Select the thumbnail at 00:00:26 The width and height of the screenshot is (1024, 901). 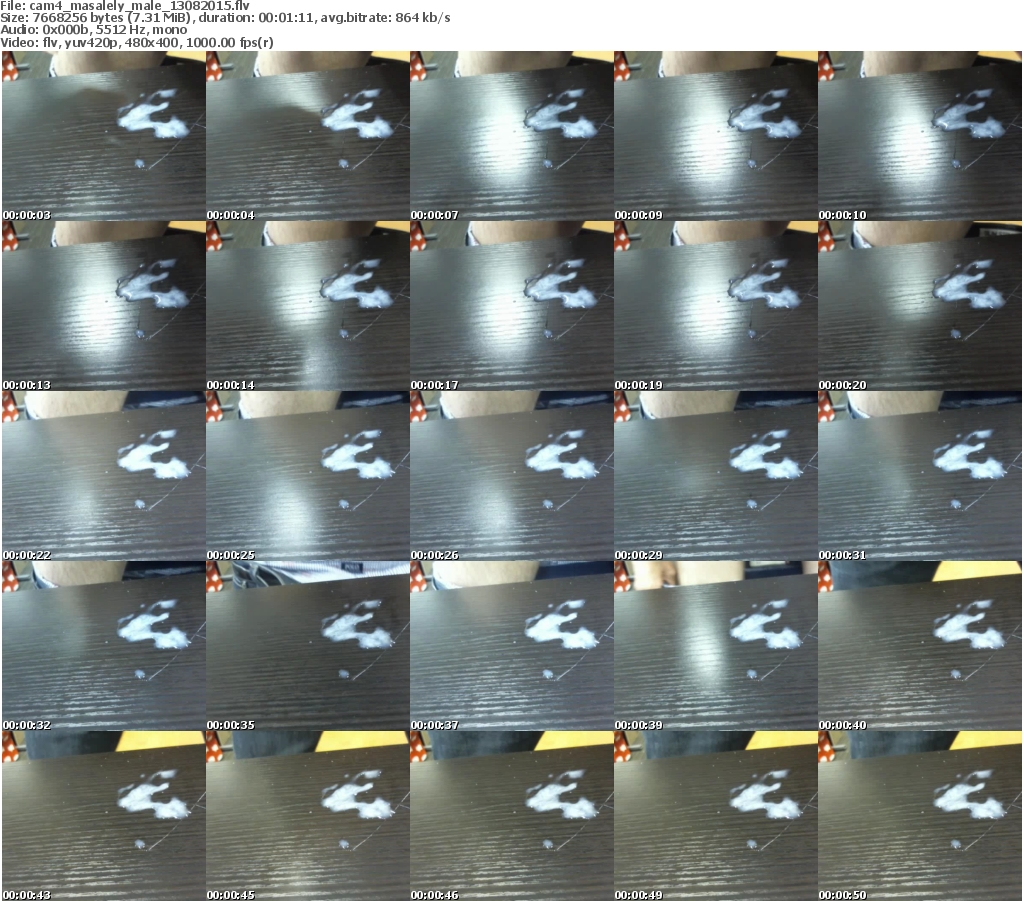511,476
